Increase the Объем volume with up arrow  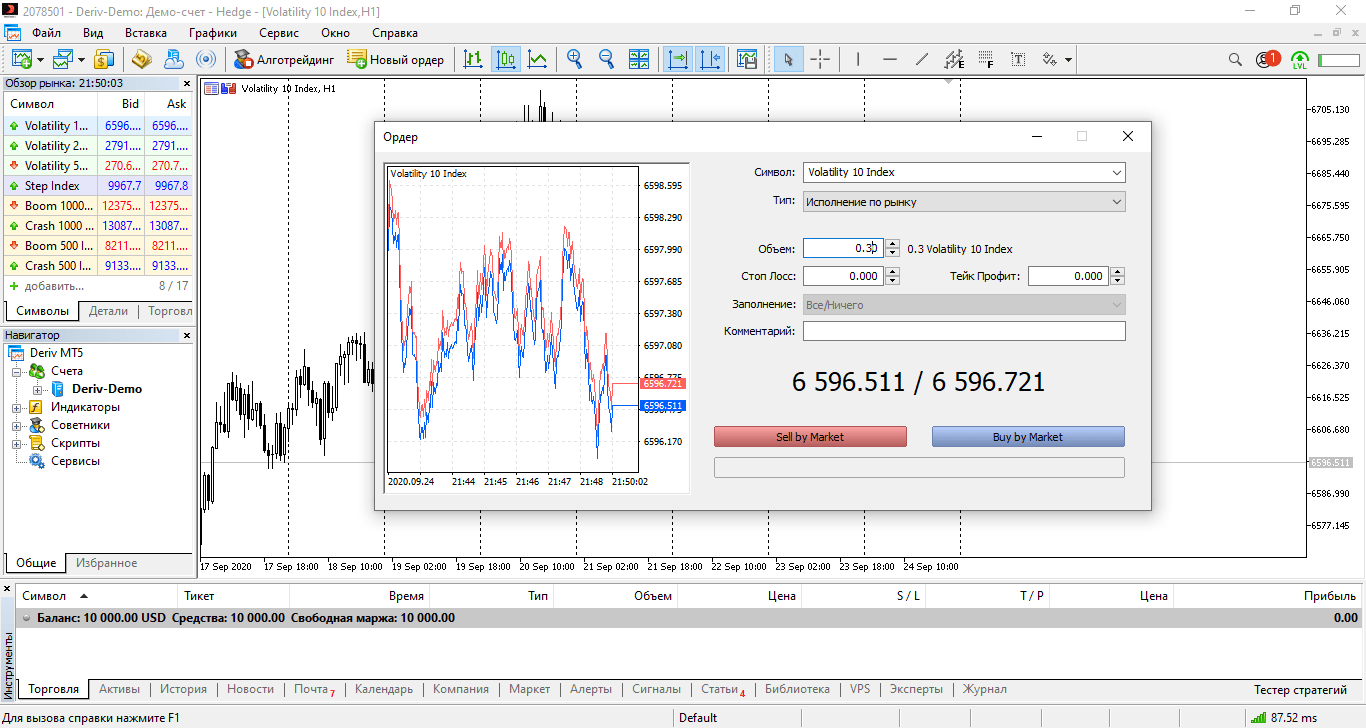(x=893, y=244)
